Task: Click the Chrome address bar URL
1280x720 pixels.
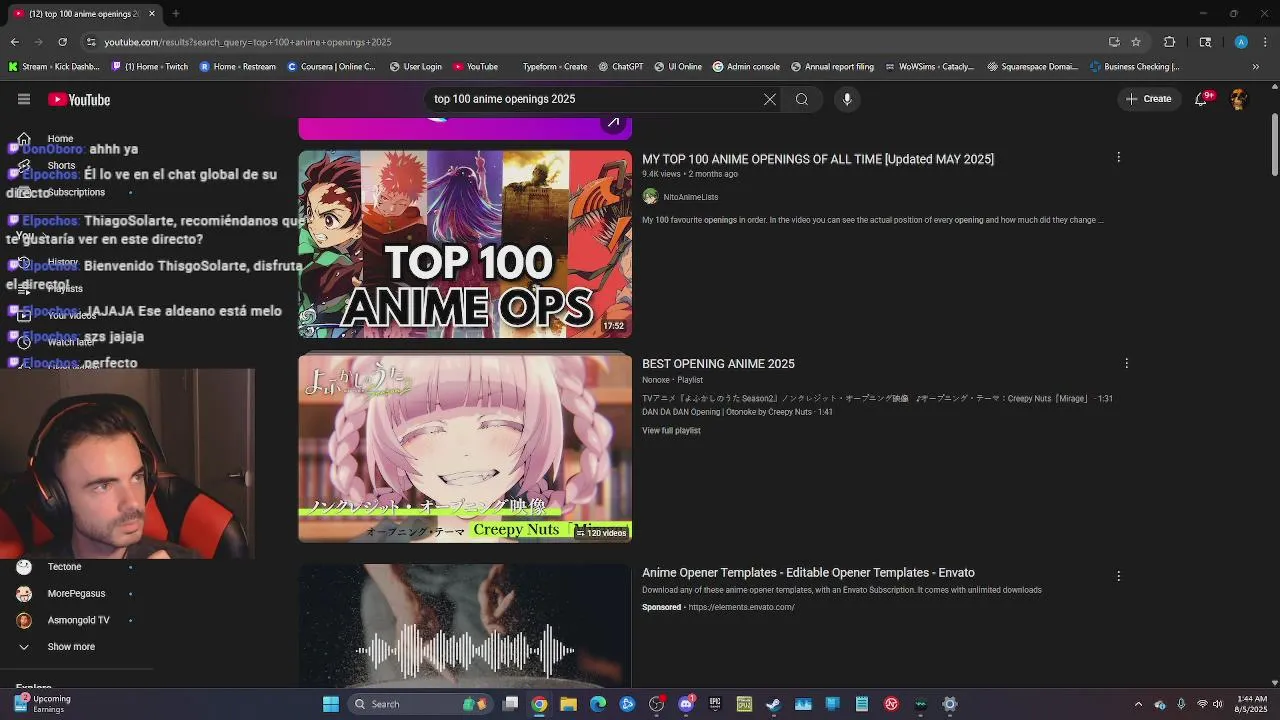Action: 248,42
